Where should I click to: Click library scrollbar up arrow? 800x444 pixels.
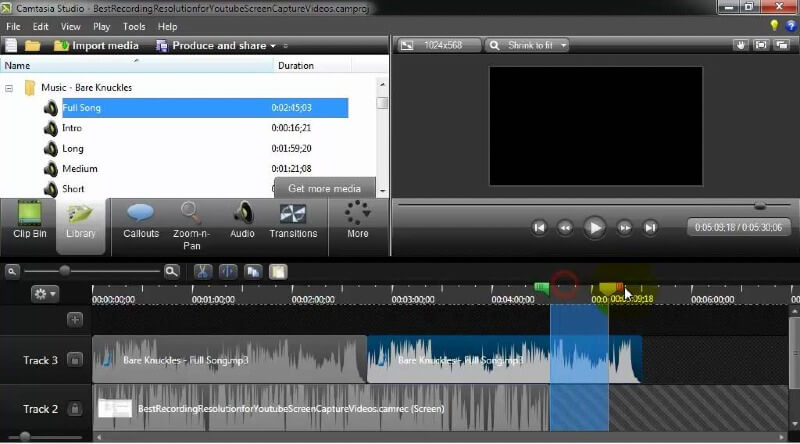[x=382, y=84]
